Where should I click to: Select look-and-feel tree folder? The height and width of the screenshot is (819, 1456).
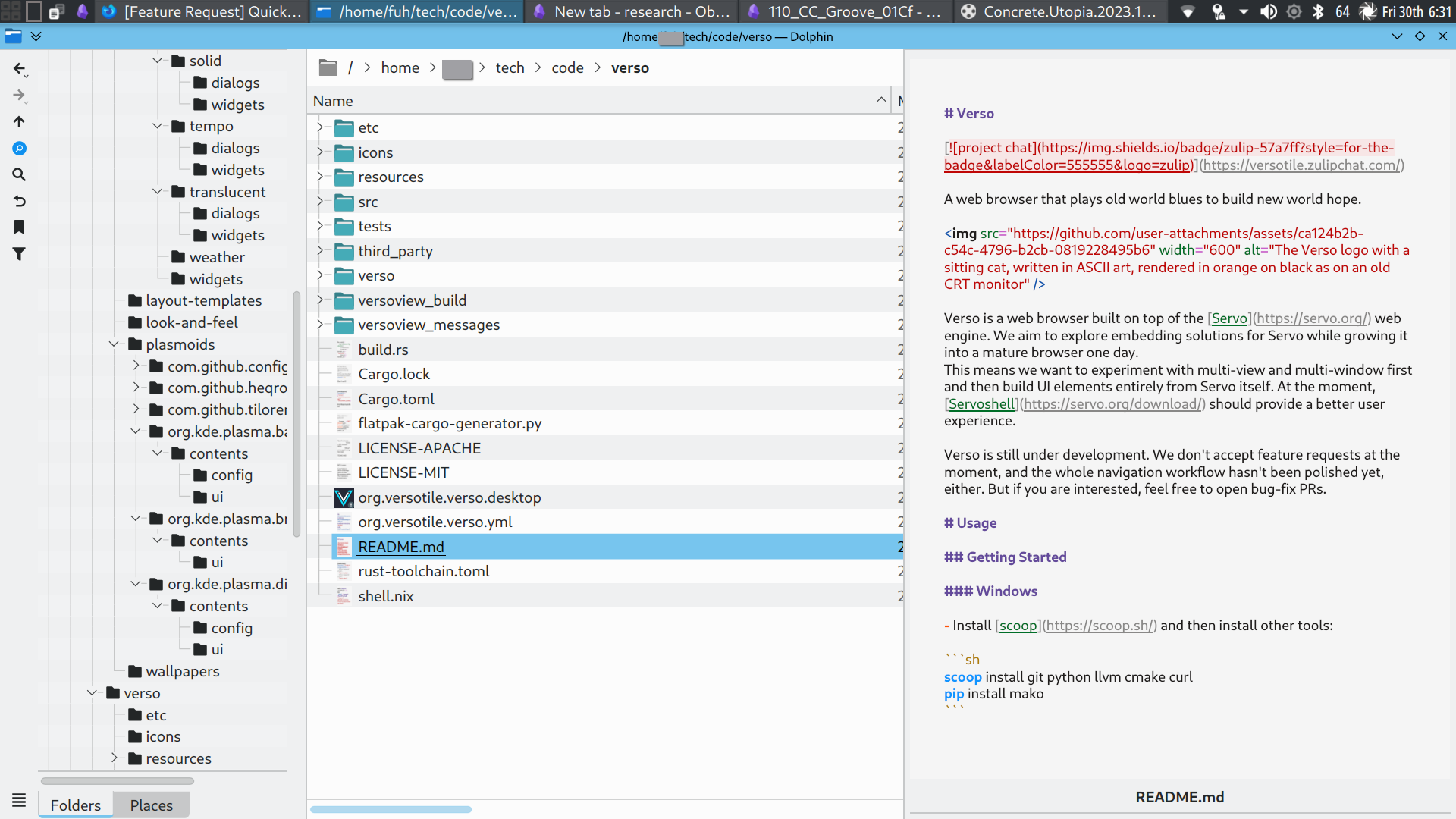pyautogui.click(x=191, y=322)
